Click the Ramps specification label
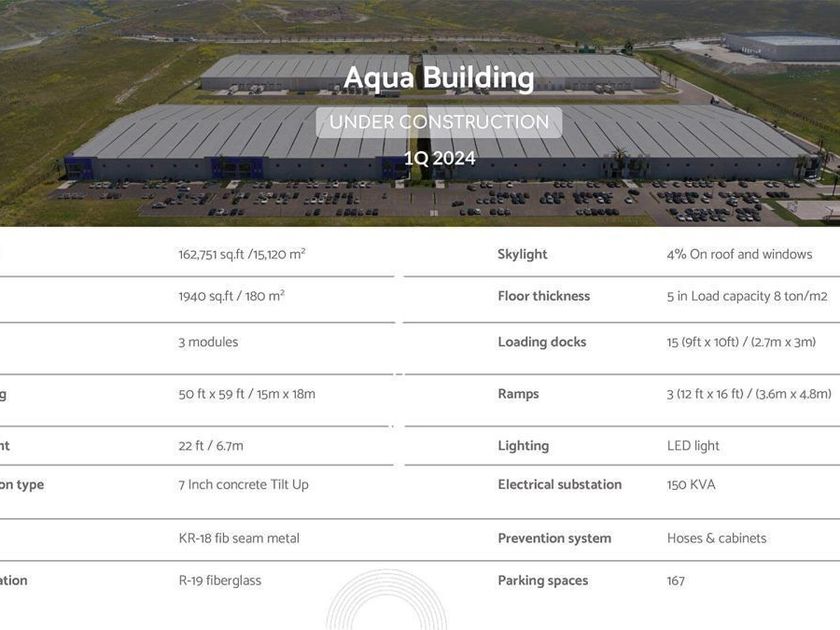 click(x=518, y=394)
